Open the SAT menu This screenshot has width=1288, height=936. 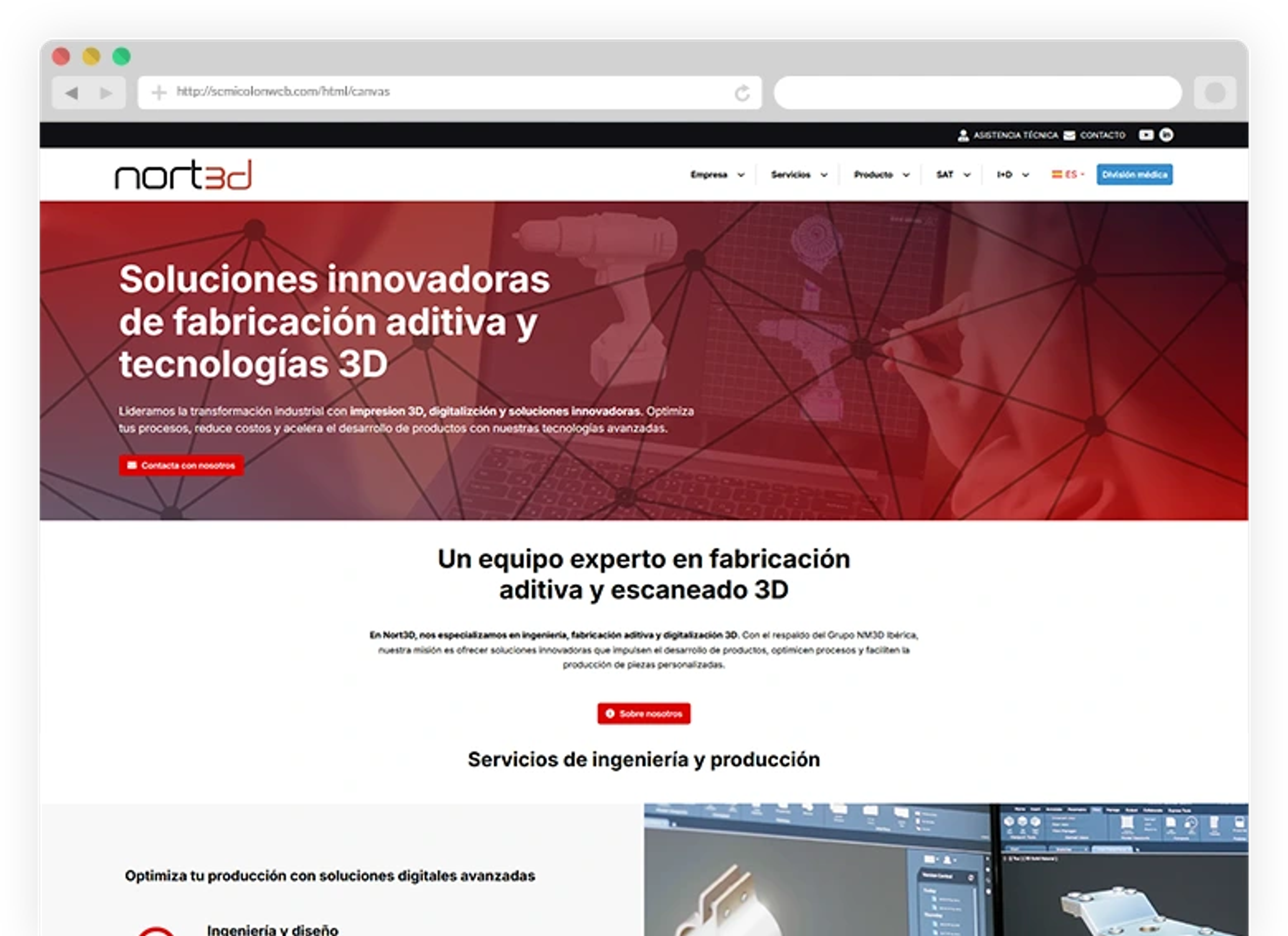945,174
